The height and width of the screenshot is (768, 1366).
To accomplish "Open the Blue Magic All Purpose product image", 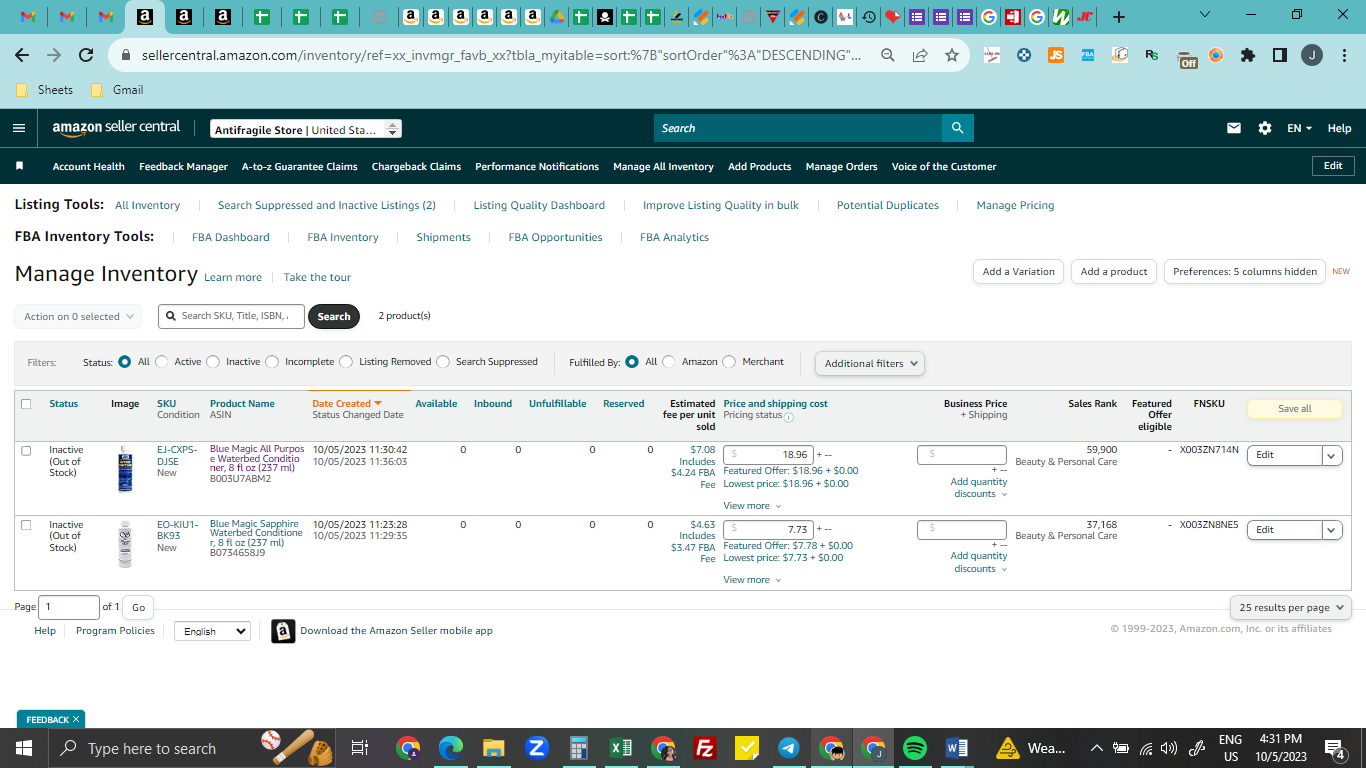I will pos(125,468).
